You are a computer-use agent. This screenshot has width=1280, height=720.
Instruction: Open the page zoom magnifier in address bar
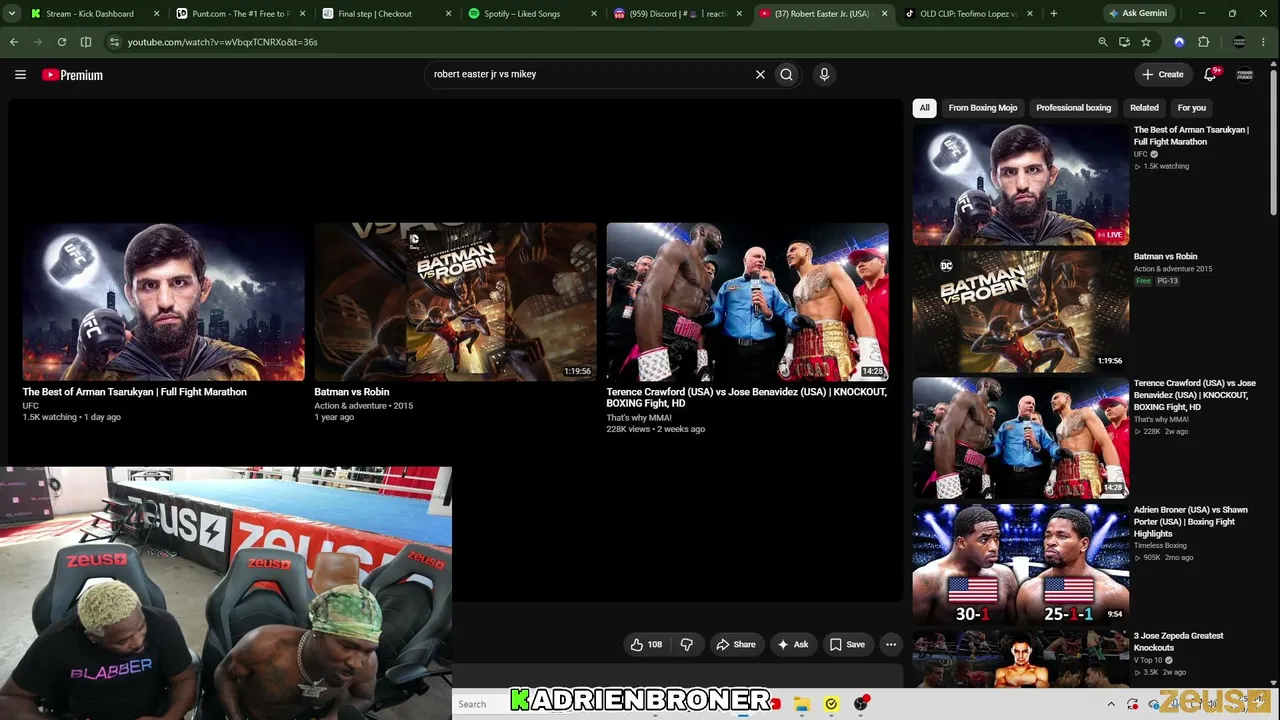pos(1103,42)
